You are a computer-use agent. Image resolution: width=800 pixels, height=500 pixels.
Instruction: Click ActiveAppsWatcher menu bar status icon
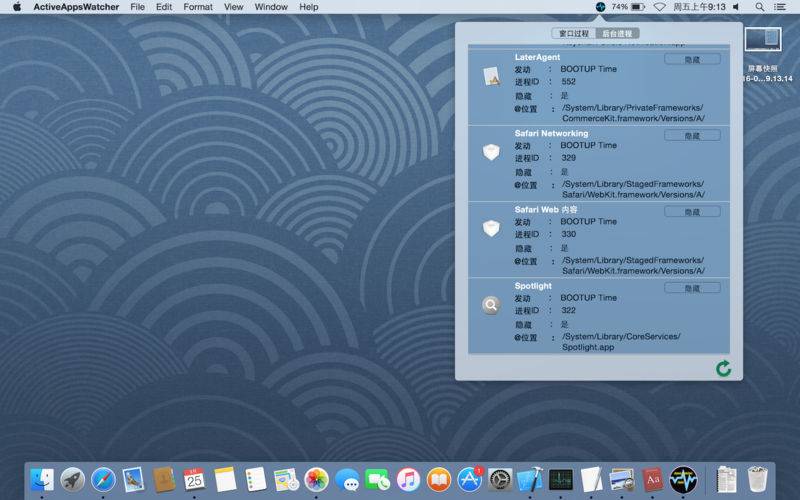click(x=600, y=7)
